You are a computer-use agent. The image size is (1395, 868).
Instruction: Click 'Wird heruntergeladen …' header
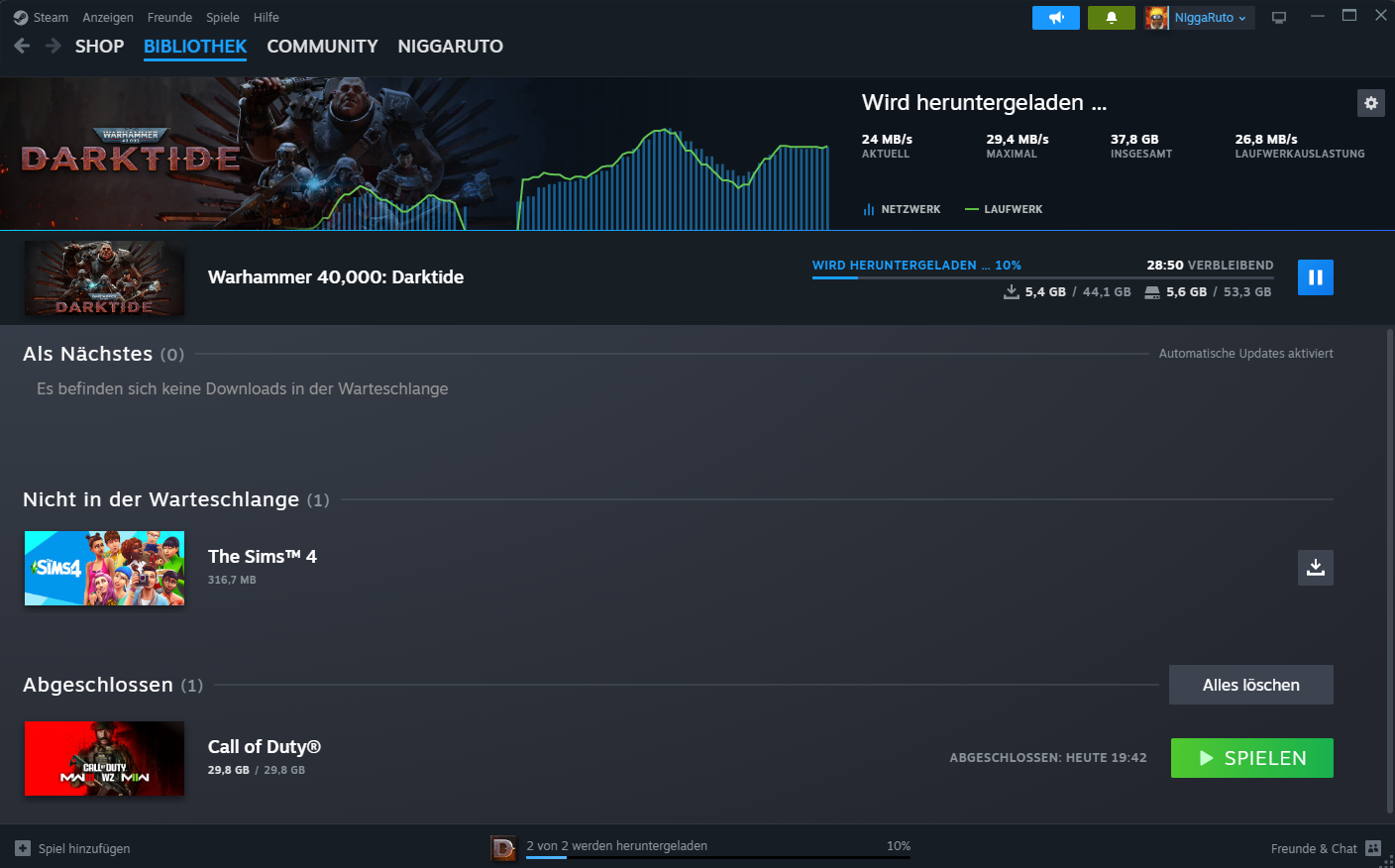(984, 103)
